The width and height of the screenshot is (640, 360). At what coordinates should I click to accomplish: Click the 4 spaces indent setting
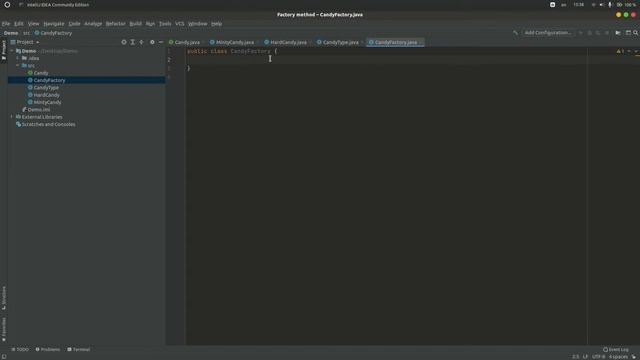pyautogui.click(x=618, y=356)
